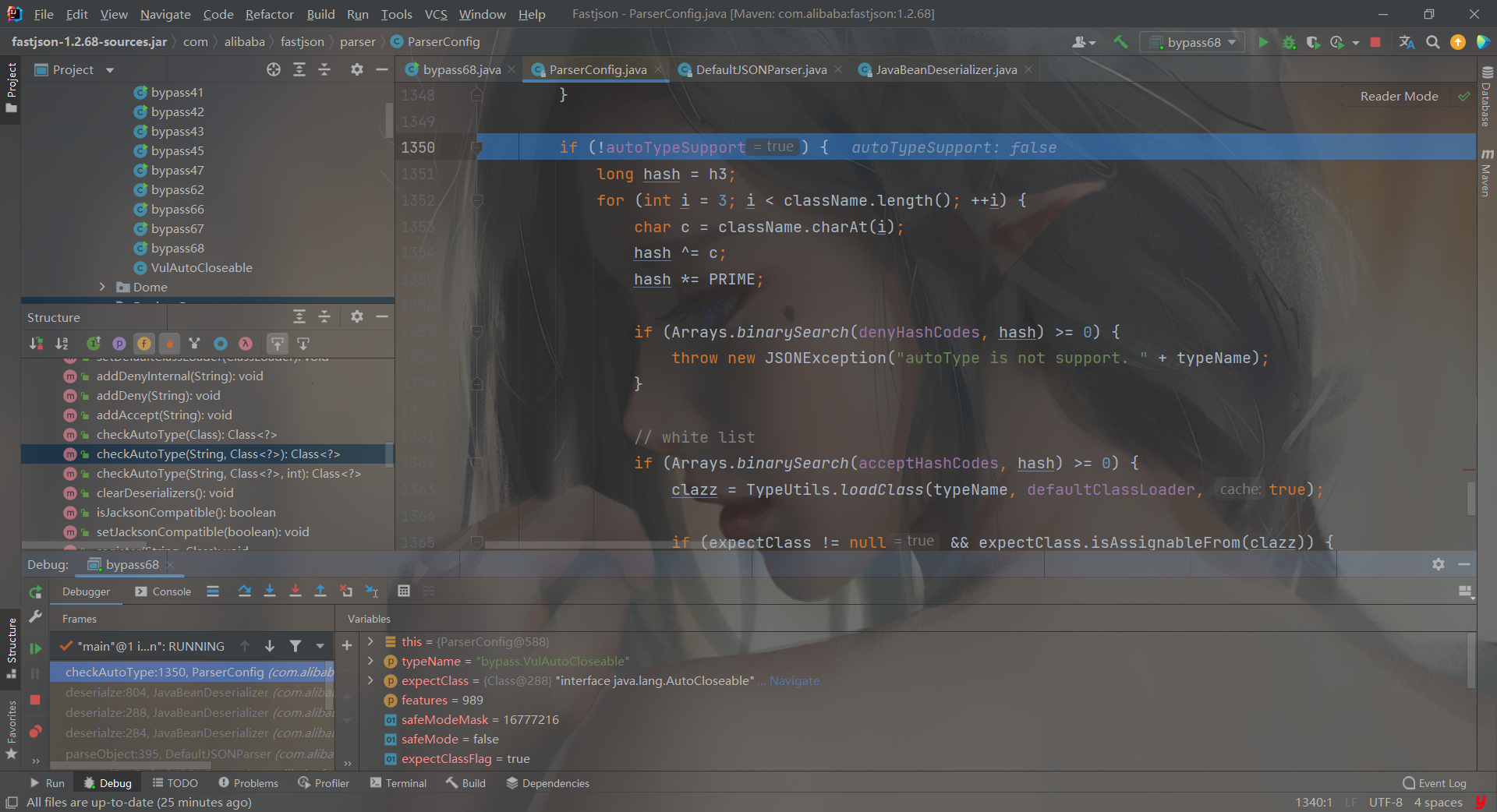Open the user account dropdown in toolbar
The height and width of the screenshot is (812, 1497).
tap(1084, 42)
